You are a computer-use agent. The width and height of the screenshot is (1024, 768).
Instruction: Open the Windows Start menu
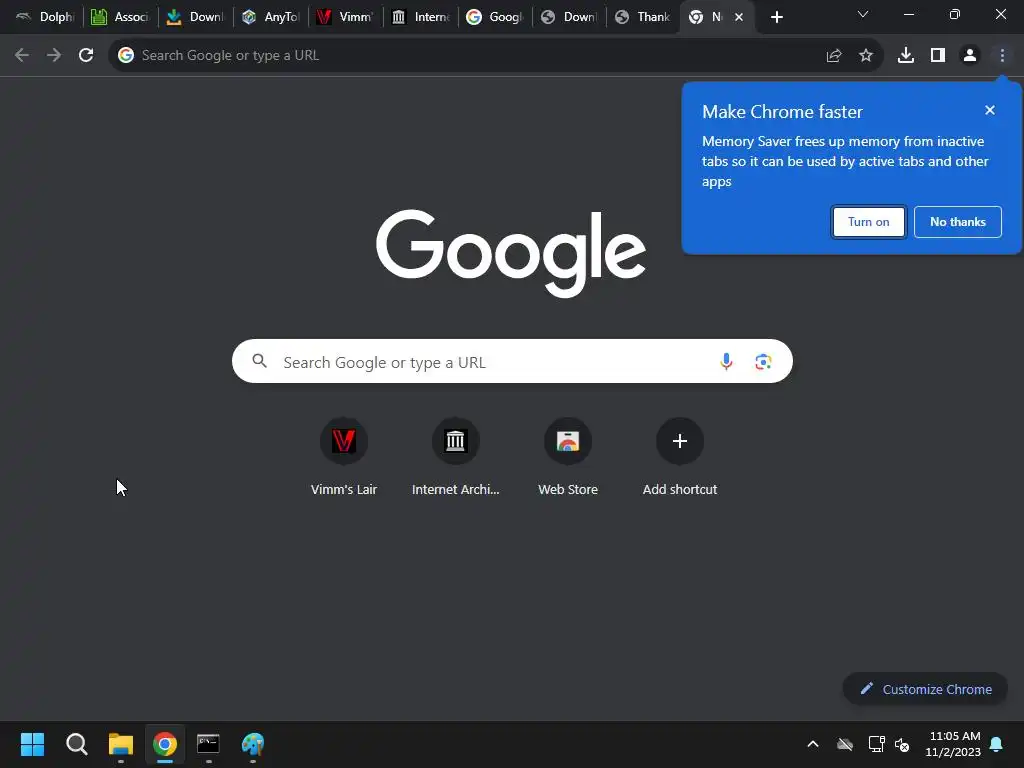click(x=32, y=744)
